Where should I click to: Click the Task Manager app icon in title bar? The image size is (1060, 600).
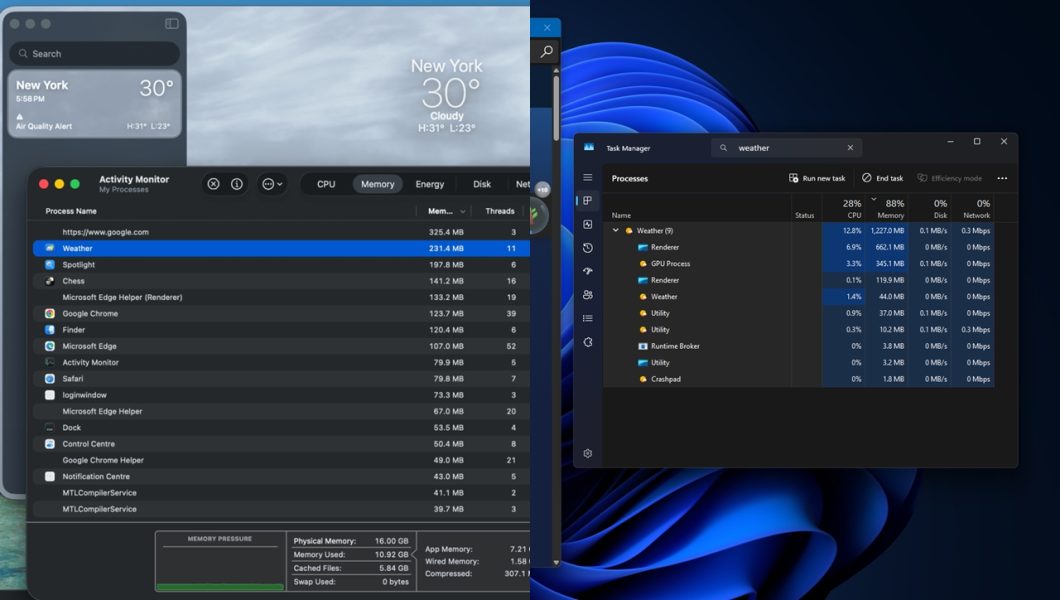[x=589, y=147]
